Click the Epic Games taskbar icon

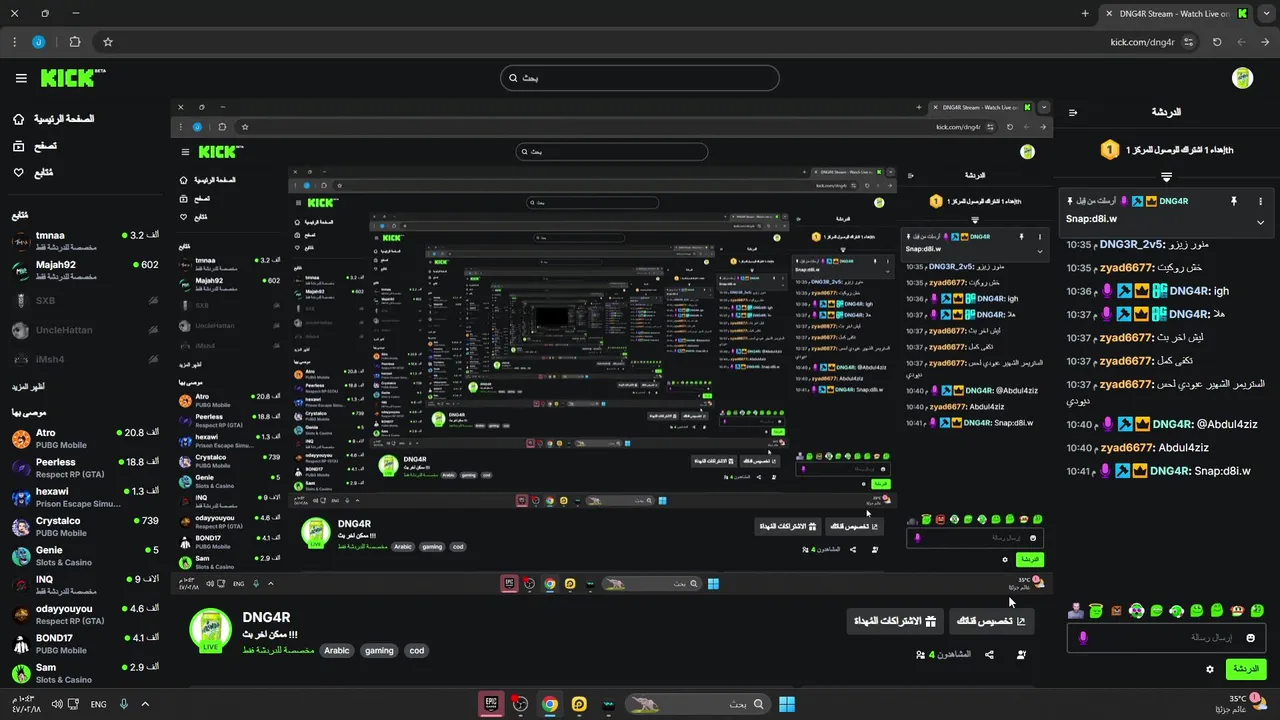tap(490, 704)
